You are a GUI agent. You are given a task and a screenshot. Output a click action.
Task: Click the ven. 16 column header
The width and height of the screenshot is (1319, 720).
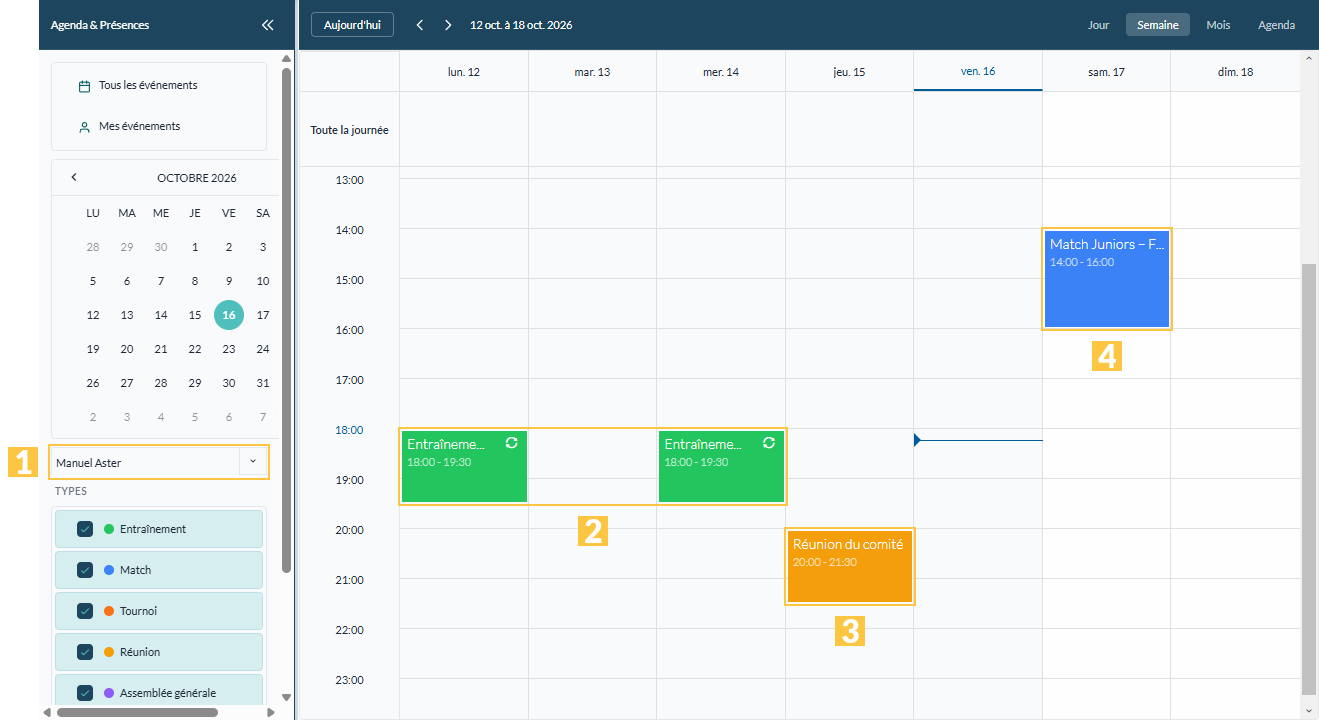pos(978,72)
